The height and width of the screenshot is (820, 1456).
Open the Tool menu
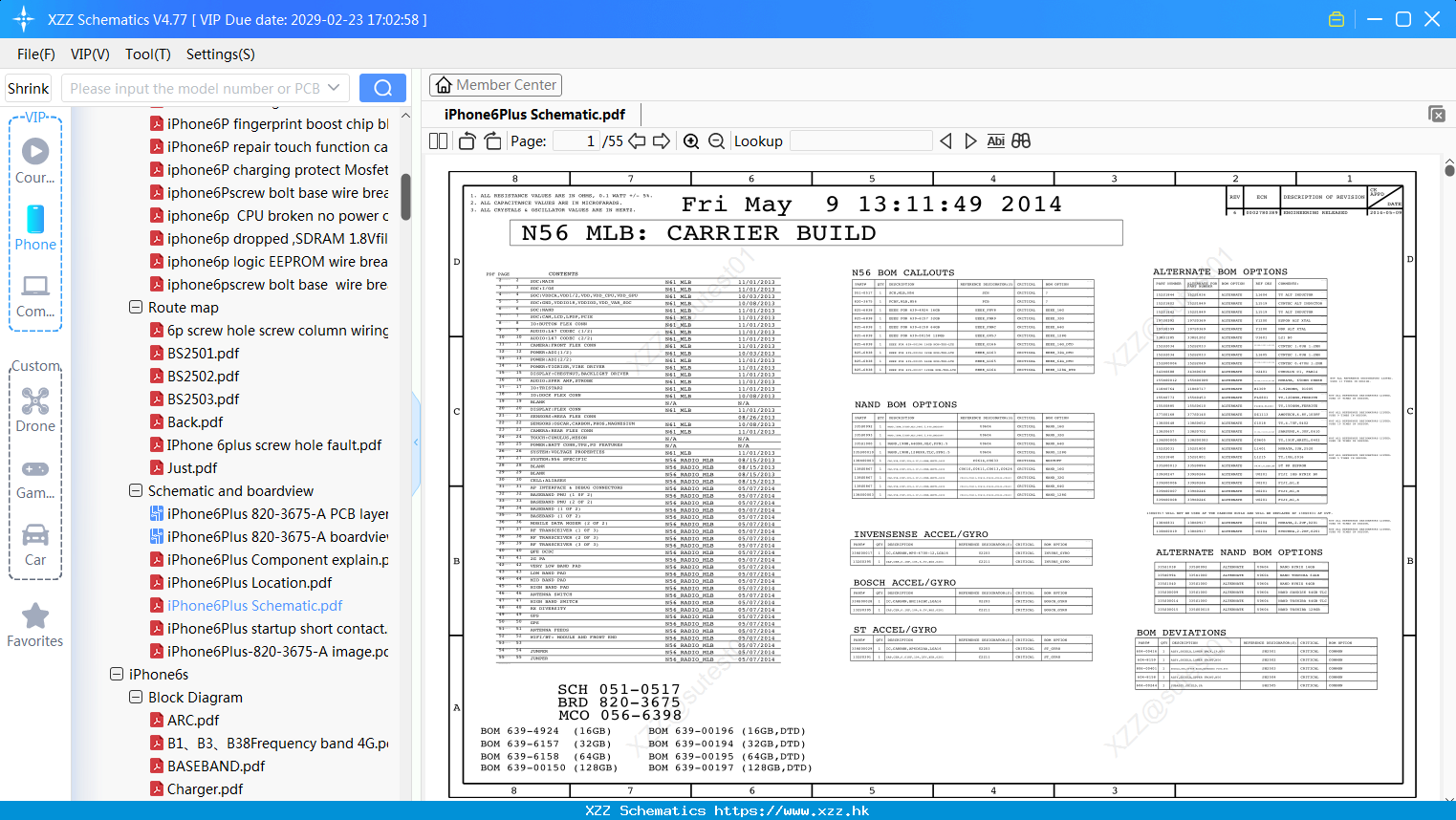pos(148,54)
